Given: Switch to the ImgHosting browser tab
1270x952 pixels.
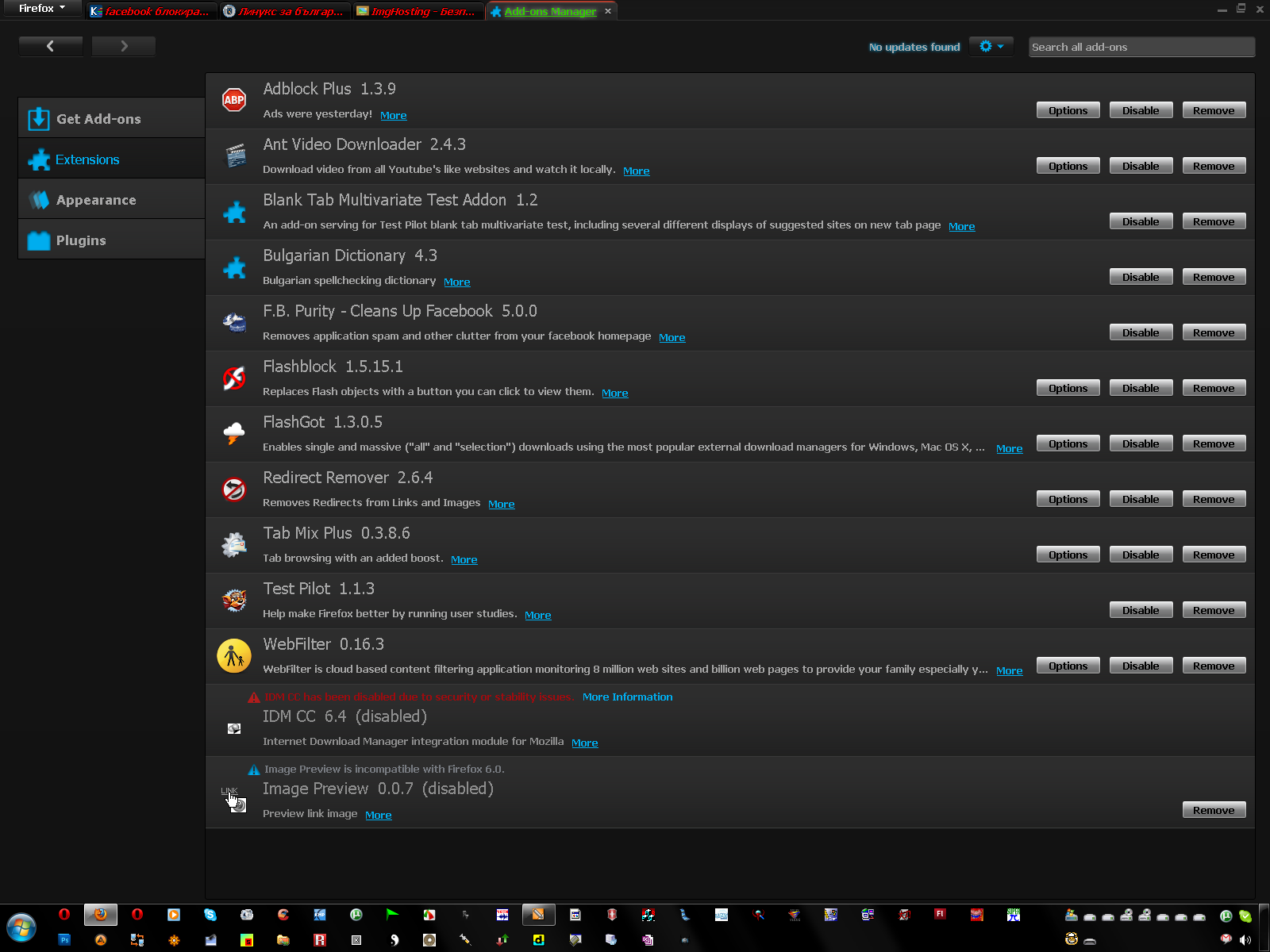Looking at the screenshot, I should pos(417,11).
